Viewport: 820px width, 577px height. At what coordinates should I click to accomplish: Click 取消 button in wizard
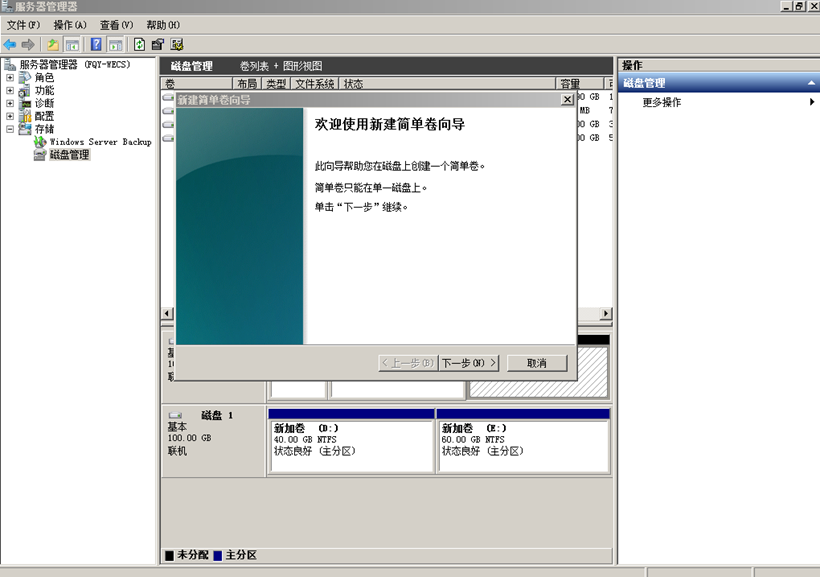537,363
